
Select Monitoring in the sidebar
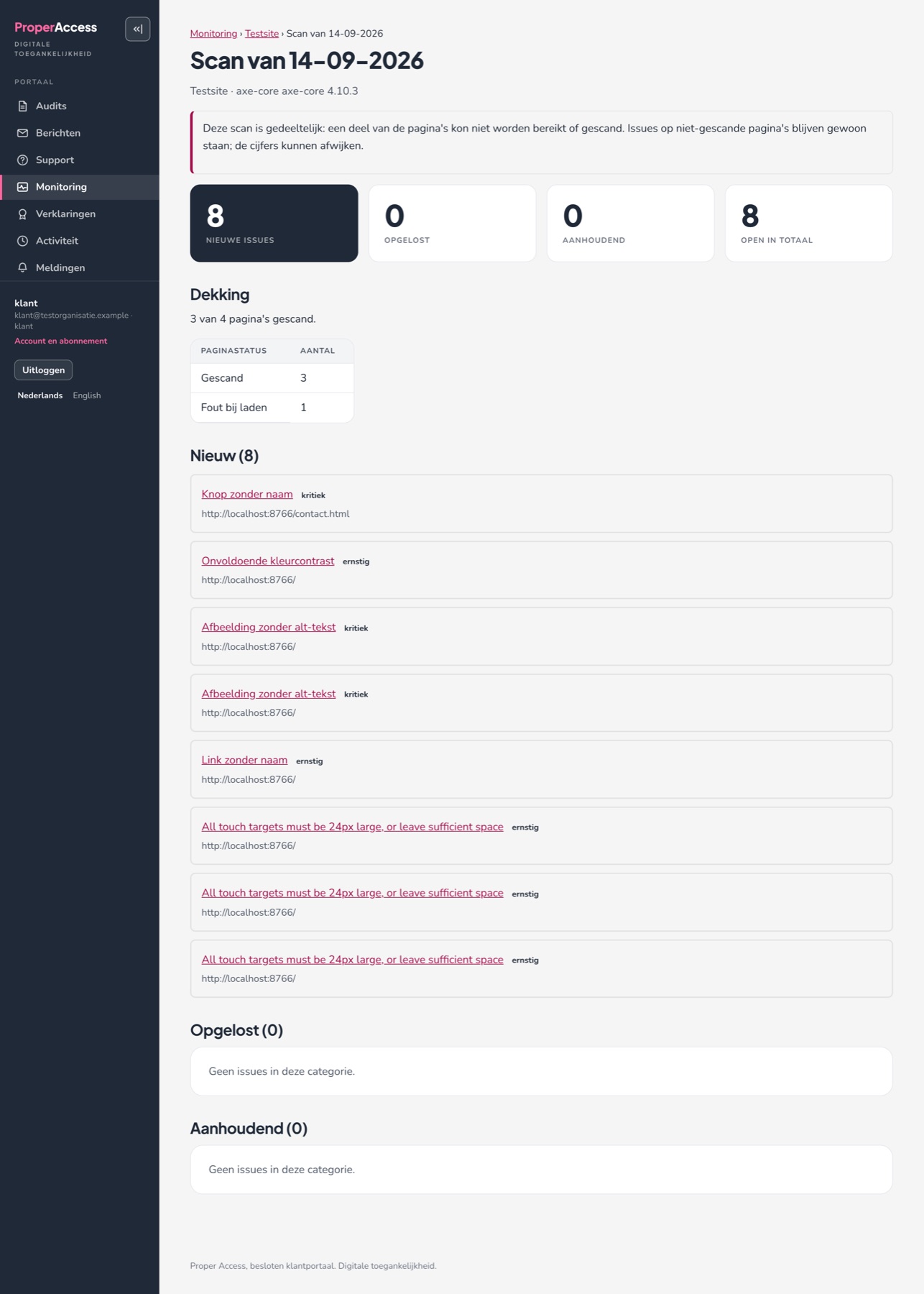pos(80,187)
